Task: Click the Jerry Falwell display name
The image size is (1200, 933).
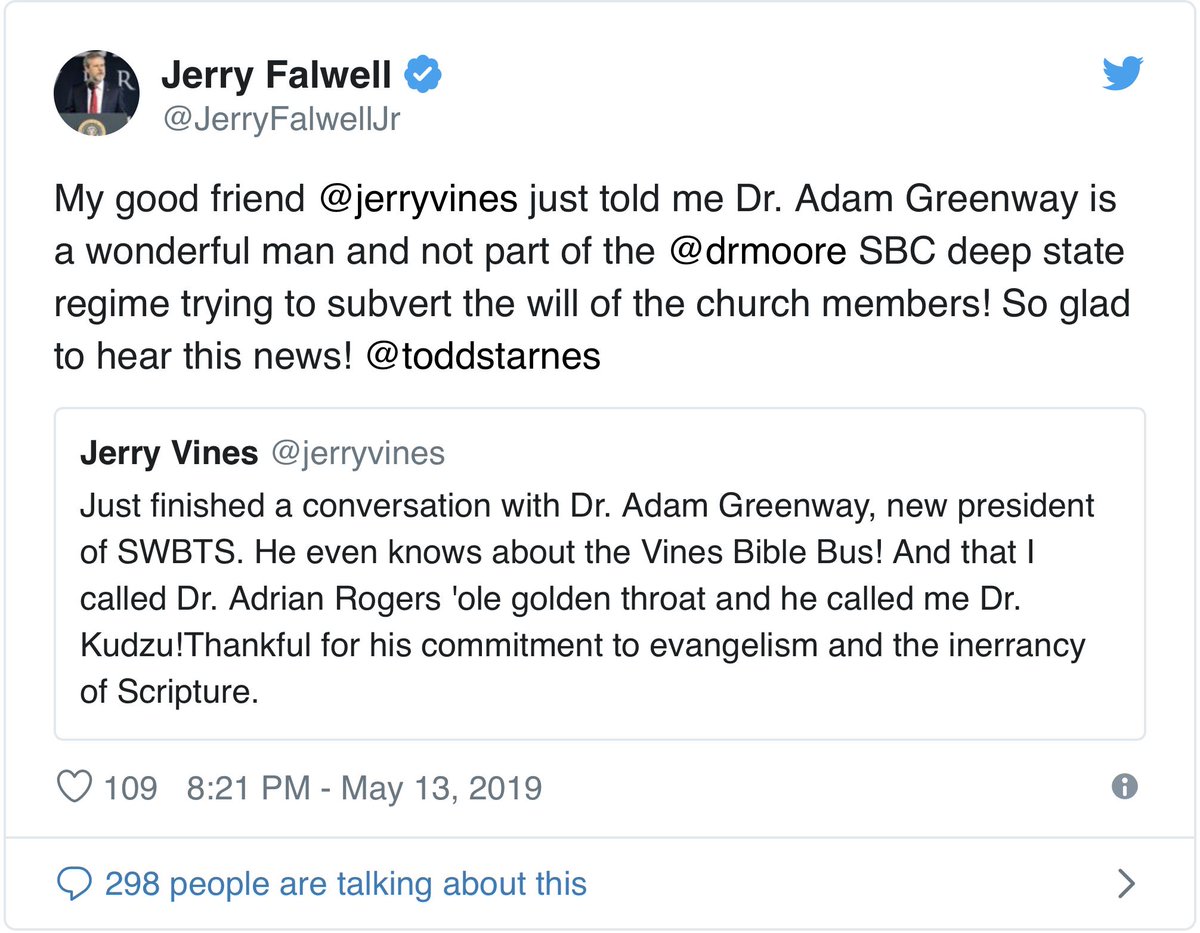Action: [x=277, y=74]
